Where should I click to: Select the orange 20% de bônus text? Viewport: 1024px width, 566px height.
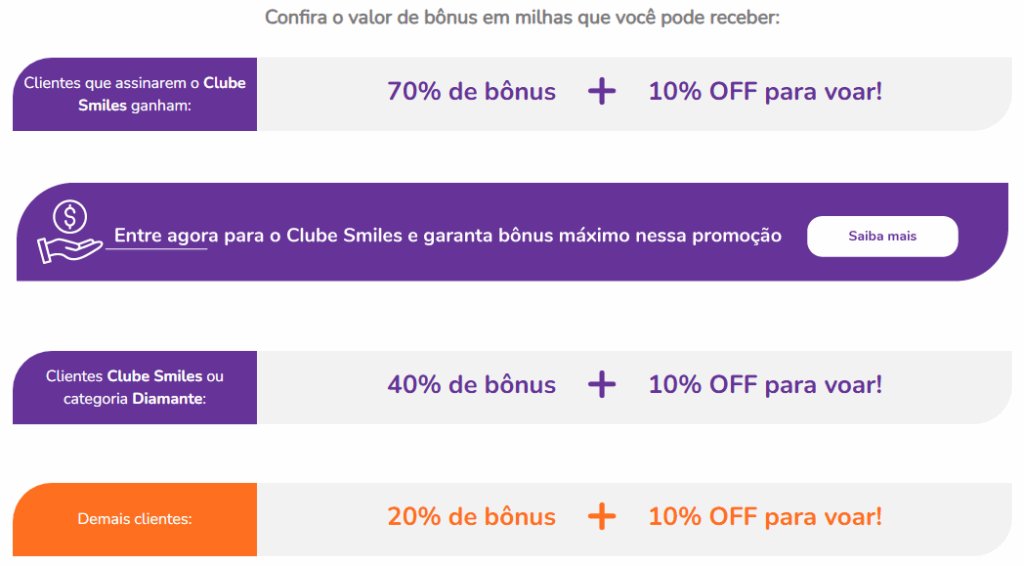(x=472, y=516)
